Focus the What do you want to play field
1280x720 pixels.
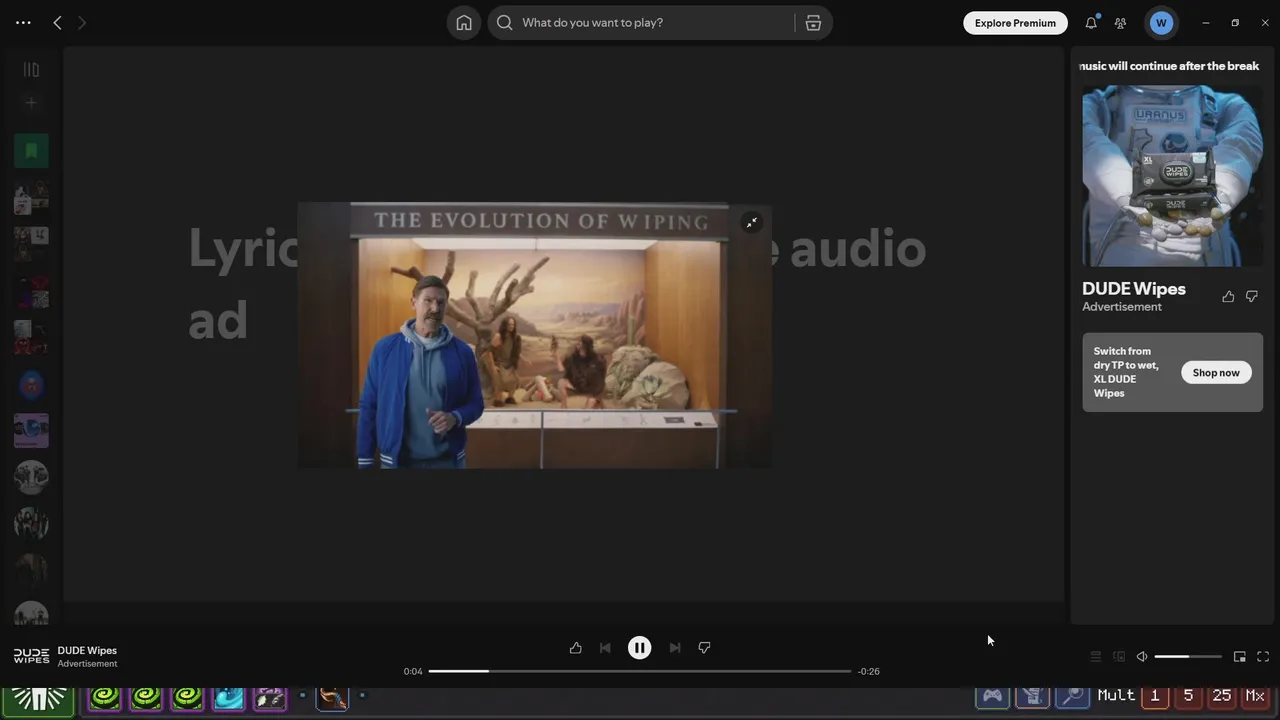(640, 23)
